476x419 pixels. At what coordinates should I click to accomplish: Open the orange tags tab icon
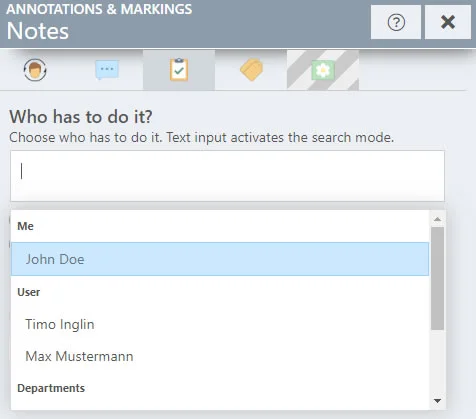pos(251,70)
